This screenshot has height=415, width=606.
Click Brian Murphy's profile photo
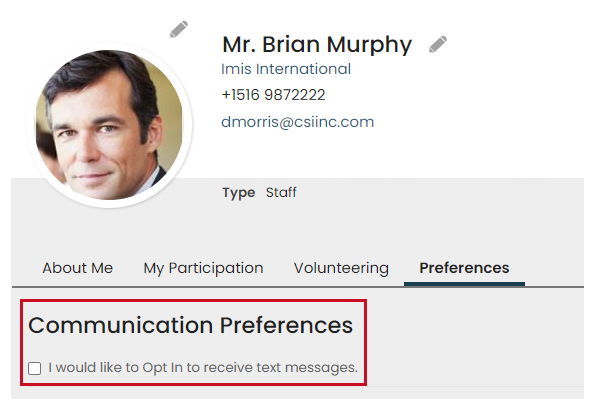coord(109,125)
